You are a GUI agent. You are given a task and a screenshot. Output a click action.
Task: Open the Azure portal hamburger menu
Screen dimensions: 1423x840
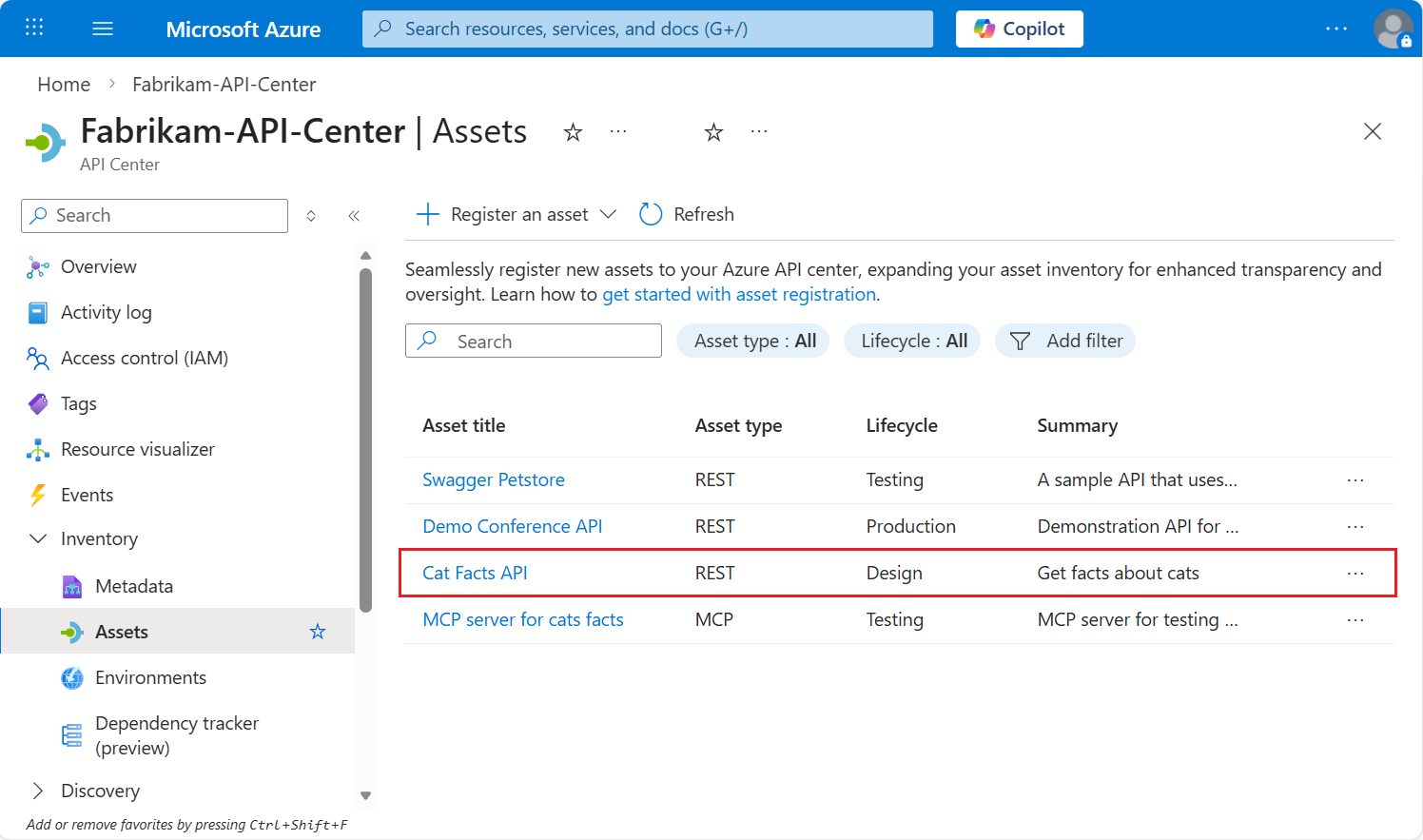(x=102, y=28)
